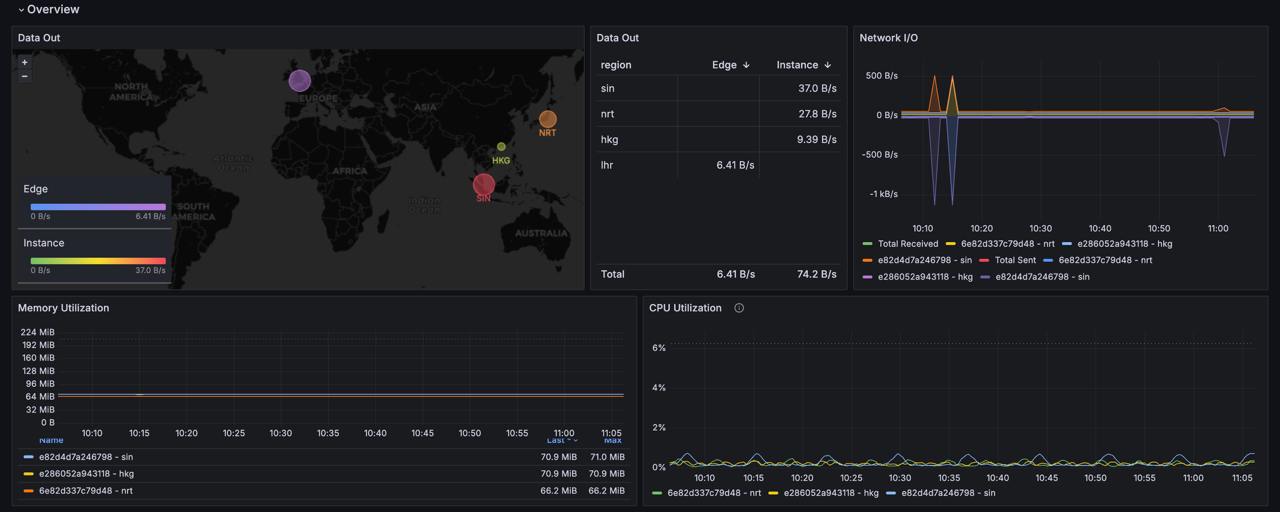
Task: Sort table by Edge column arrow
Action: coord(746,65)
